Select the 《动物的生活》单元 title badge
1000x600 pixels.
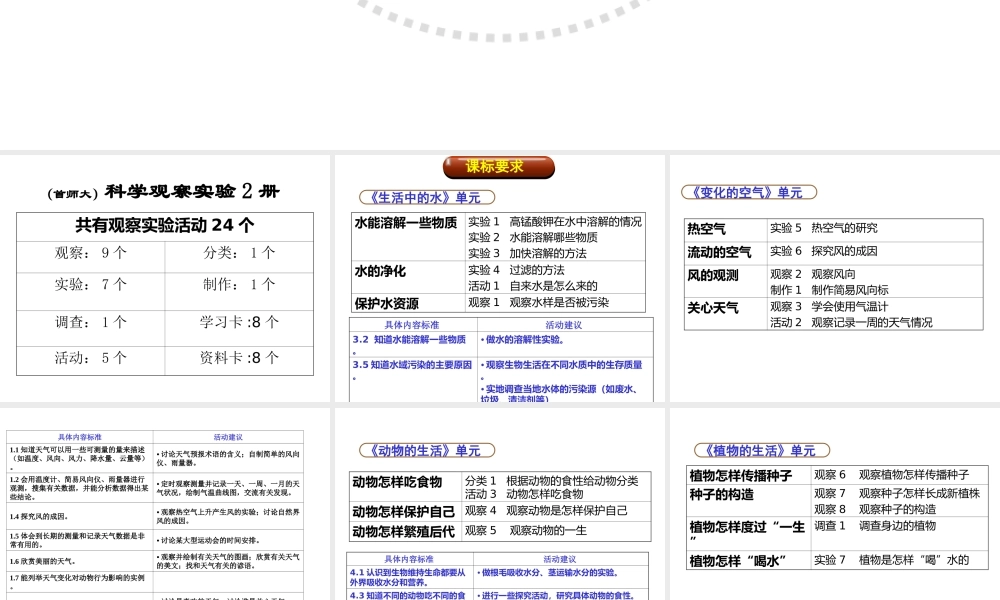426,450
